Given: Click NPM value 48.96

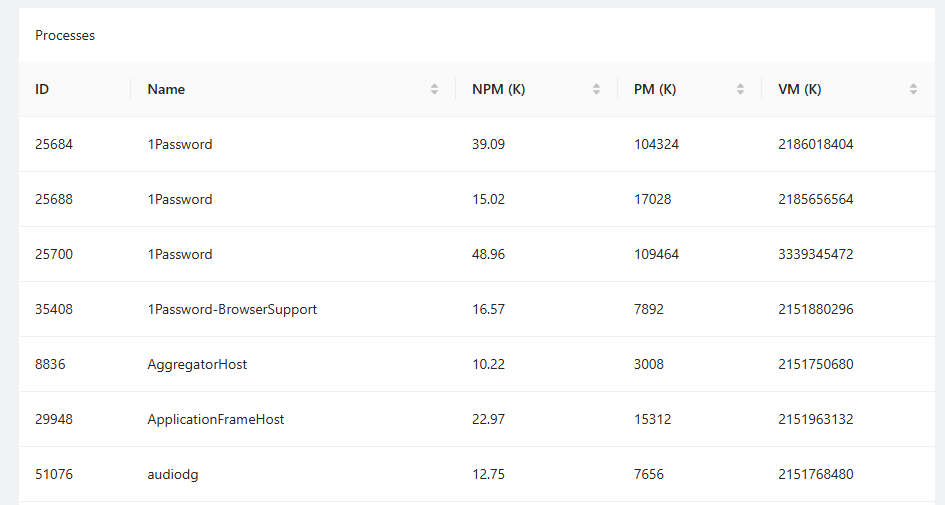Looking at the screenshot, I should pos(488,254).
